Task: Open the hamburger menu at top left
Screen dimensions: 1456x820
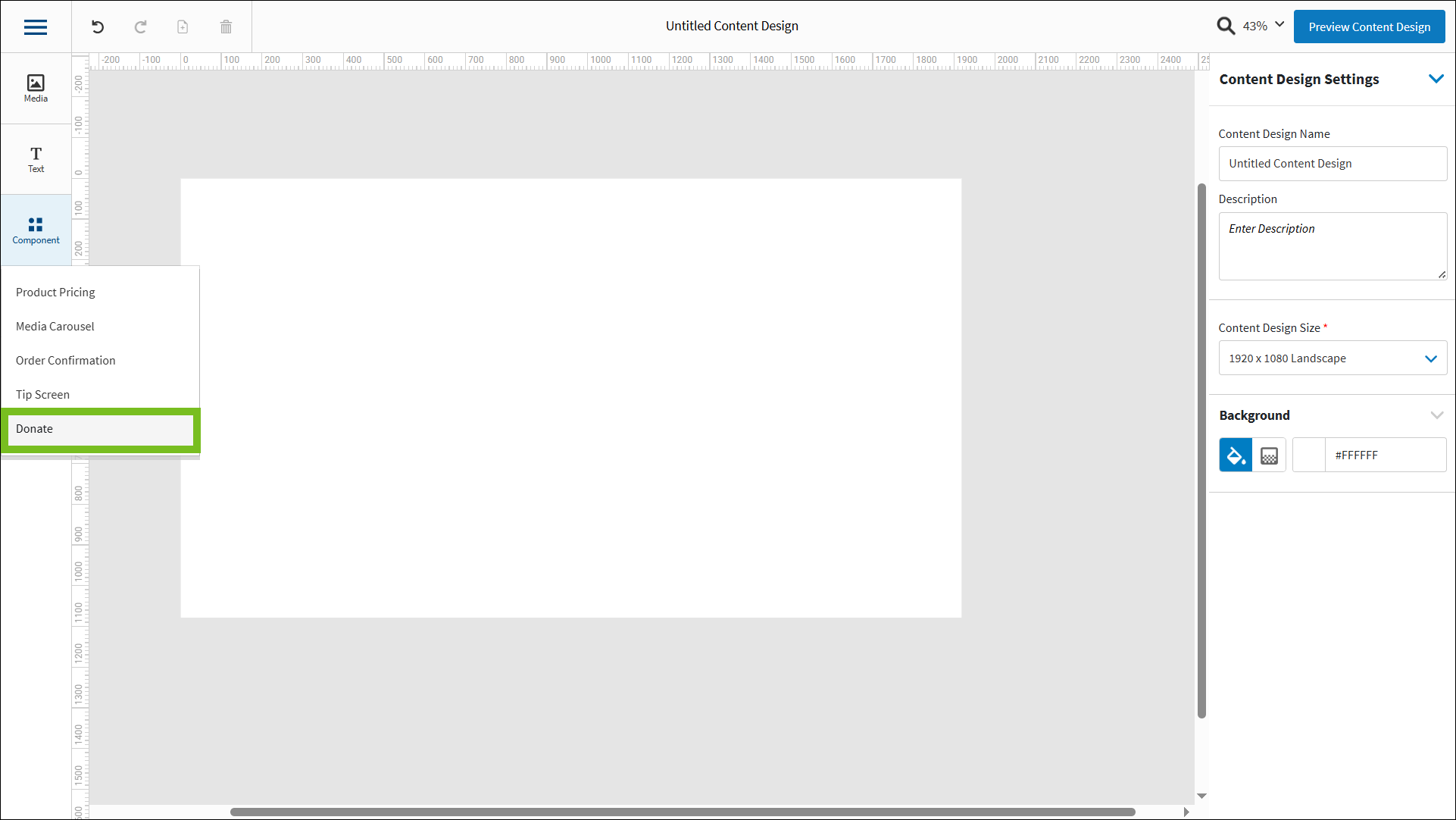Action: 36,27
